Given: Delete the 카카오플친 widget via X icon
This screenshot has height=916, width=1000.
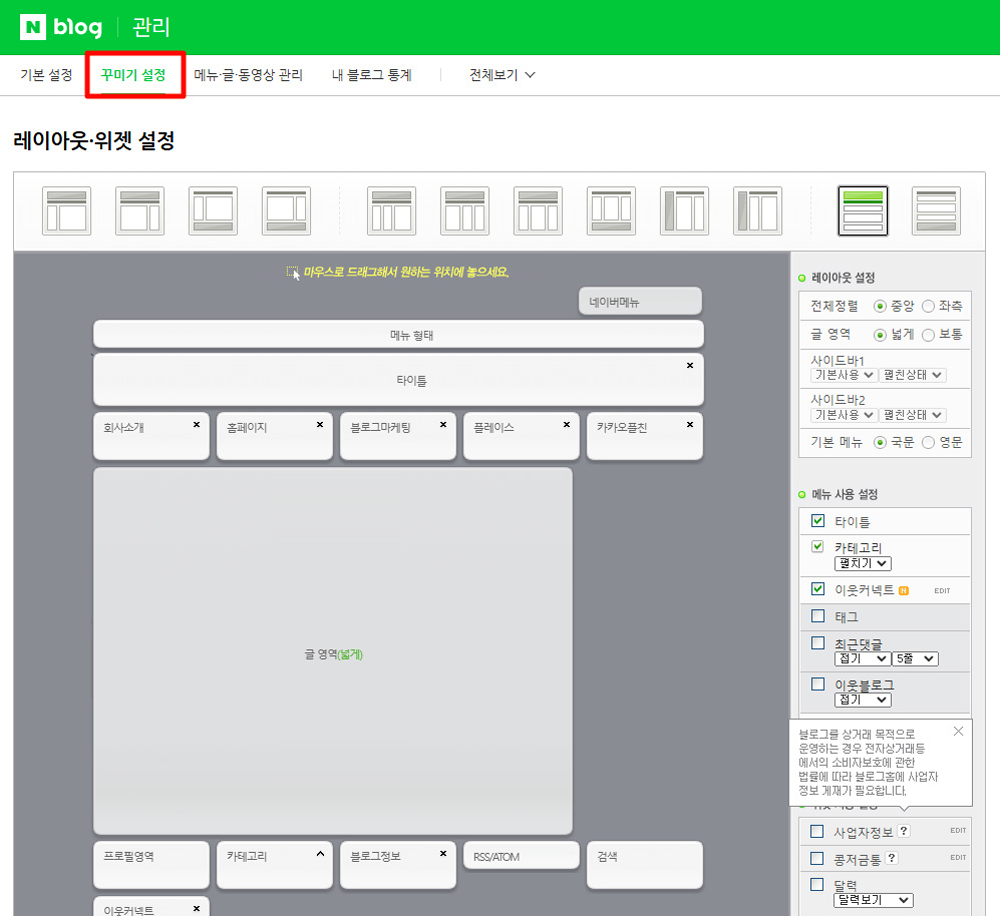Looking at the screenshot, I should click(x=690, y=425).
